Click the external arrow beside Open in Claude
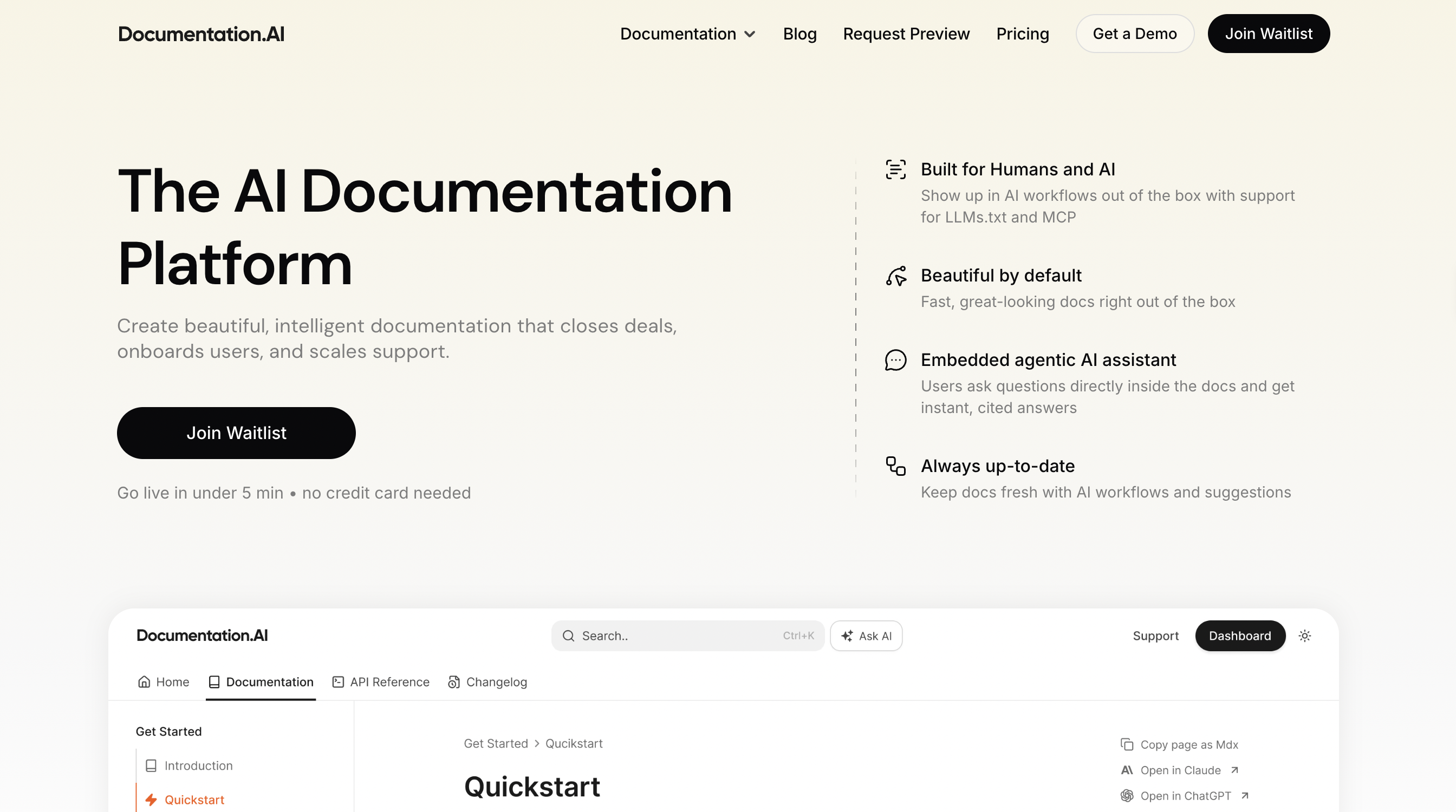The width and height of the screenshot is (1456, 812). (x=1234, y=770)
